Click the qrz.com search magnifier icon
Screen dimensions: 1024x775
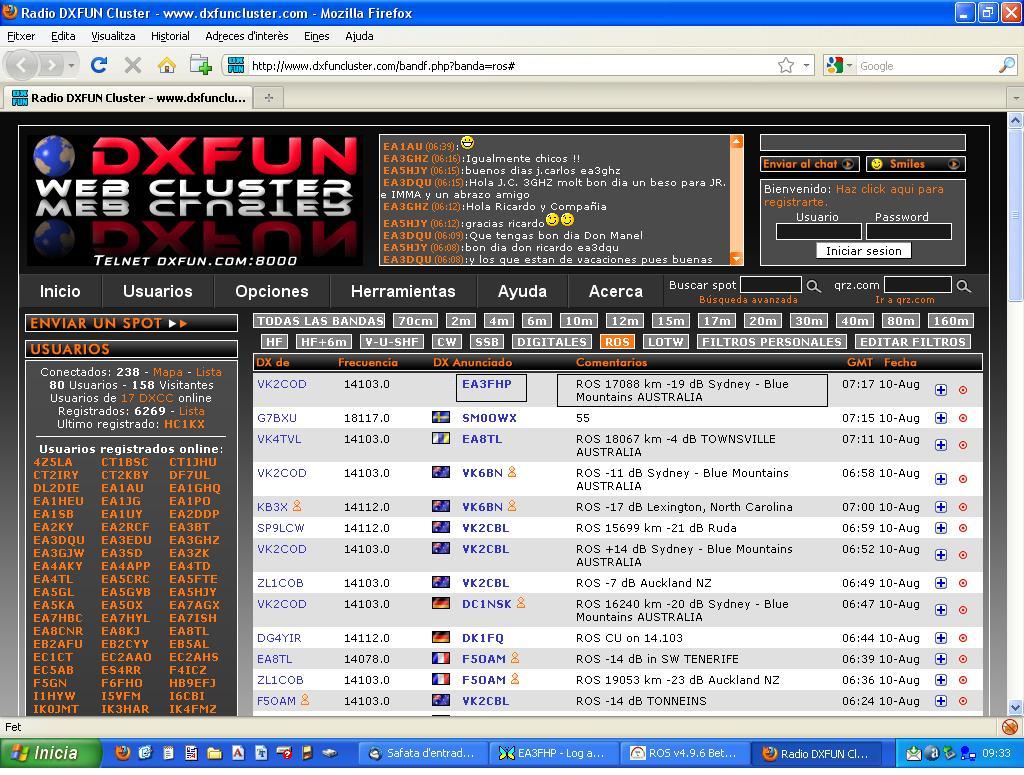tap(962, 285)
